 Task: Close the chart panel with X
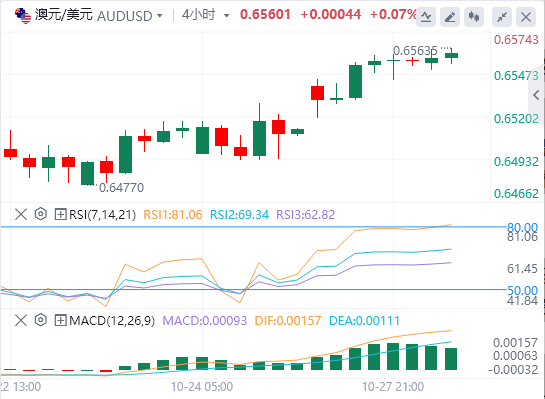click(x=526, y=17)
